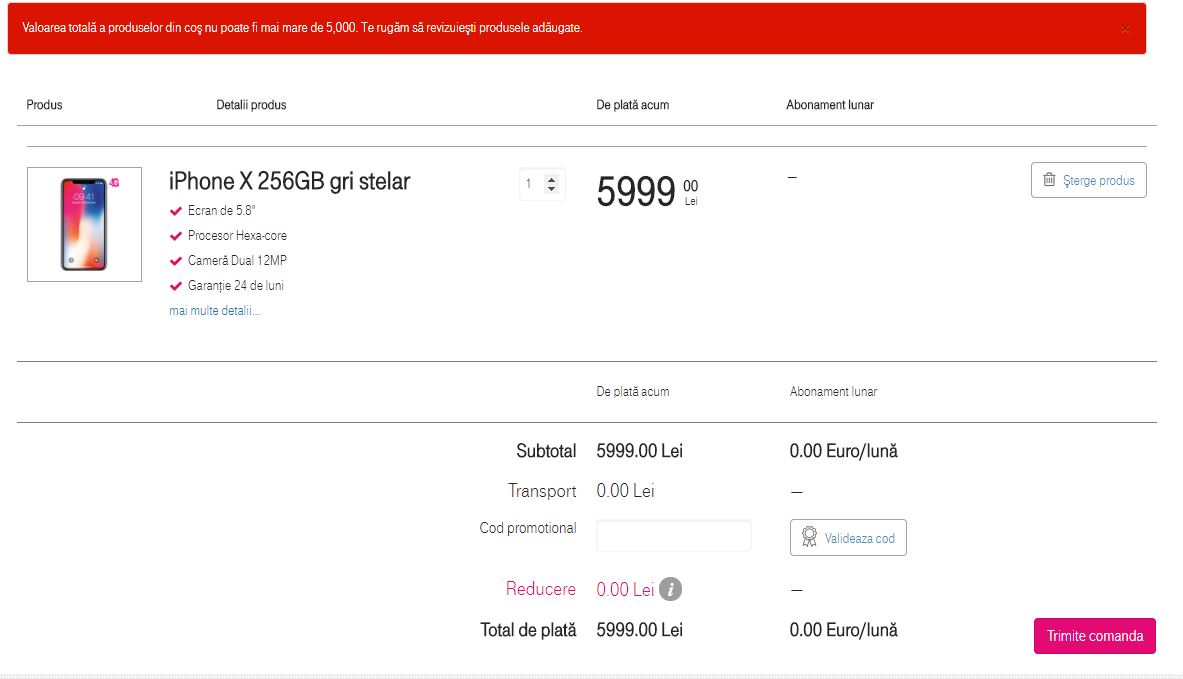The height and width of the screenshot is (679, 1183).
Task: Click the Transport value 0.00 Lei
Action: click(625, 491)
